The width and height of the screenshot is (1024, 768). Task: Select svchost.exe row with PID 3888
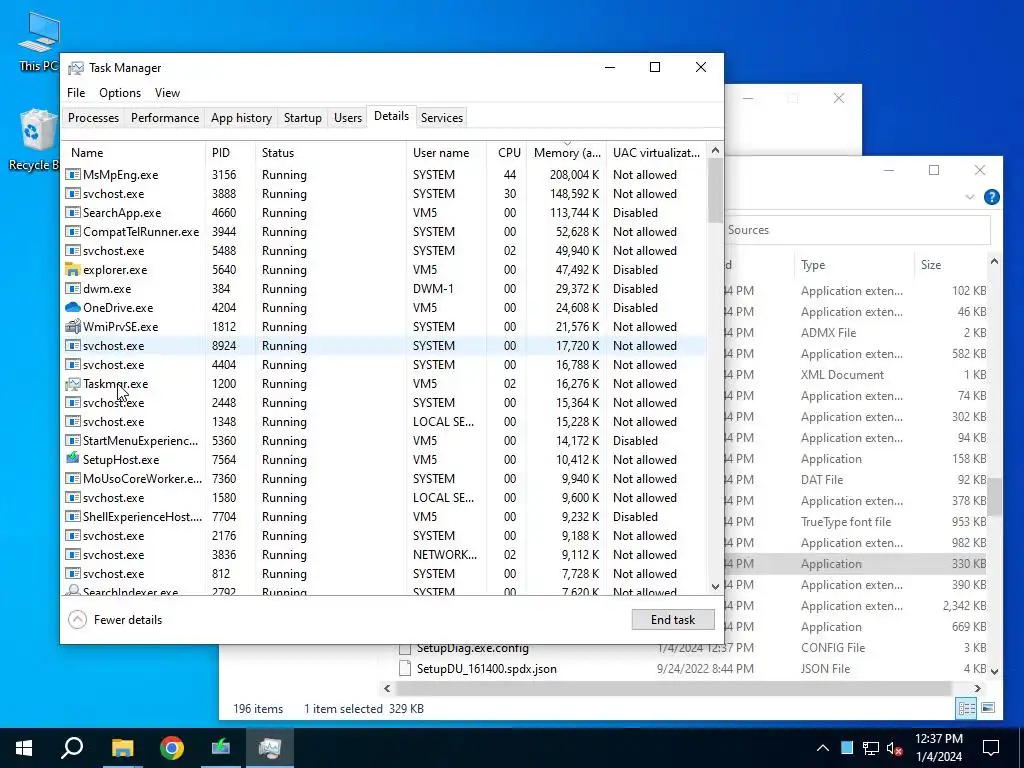(x=385, y=194)
